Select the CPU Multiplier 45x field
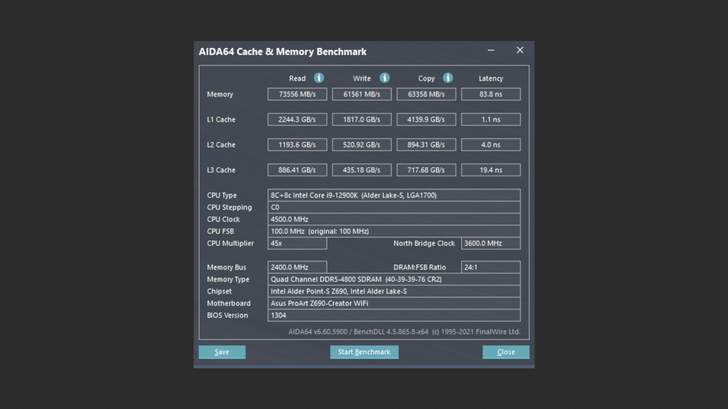The width and height of the screenshot is (728, 409). click(x=297, y=243)
